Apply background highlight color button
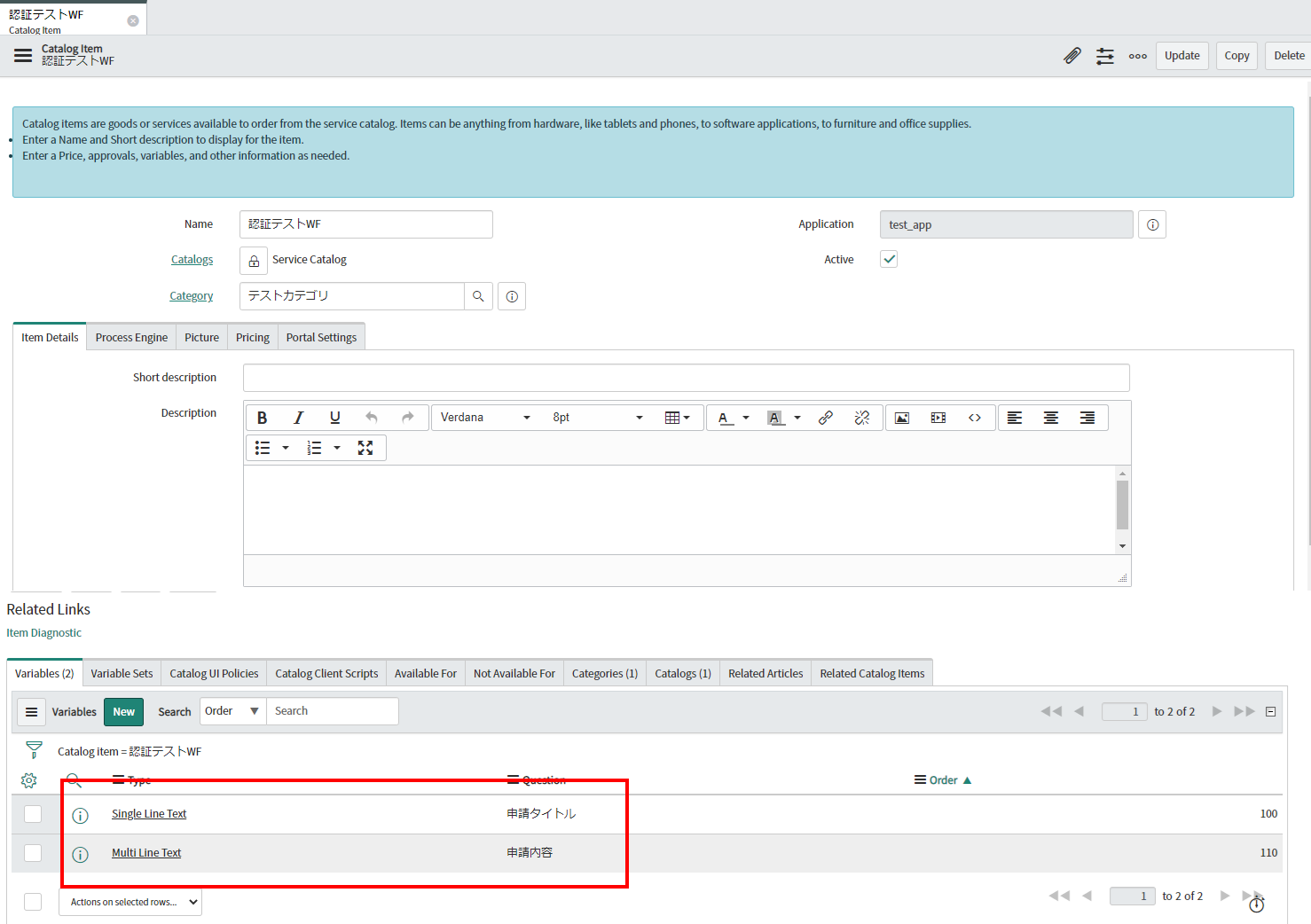The image size is (1311, 924). [776, 418]
